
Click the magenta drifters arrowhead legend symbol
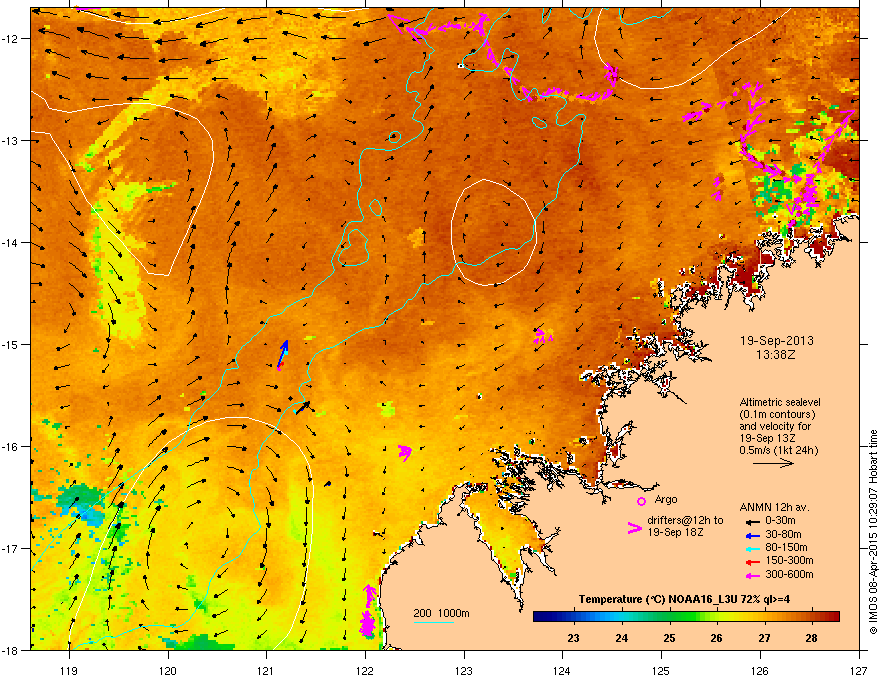(634, 528)
